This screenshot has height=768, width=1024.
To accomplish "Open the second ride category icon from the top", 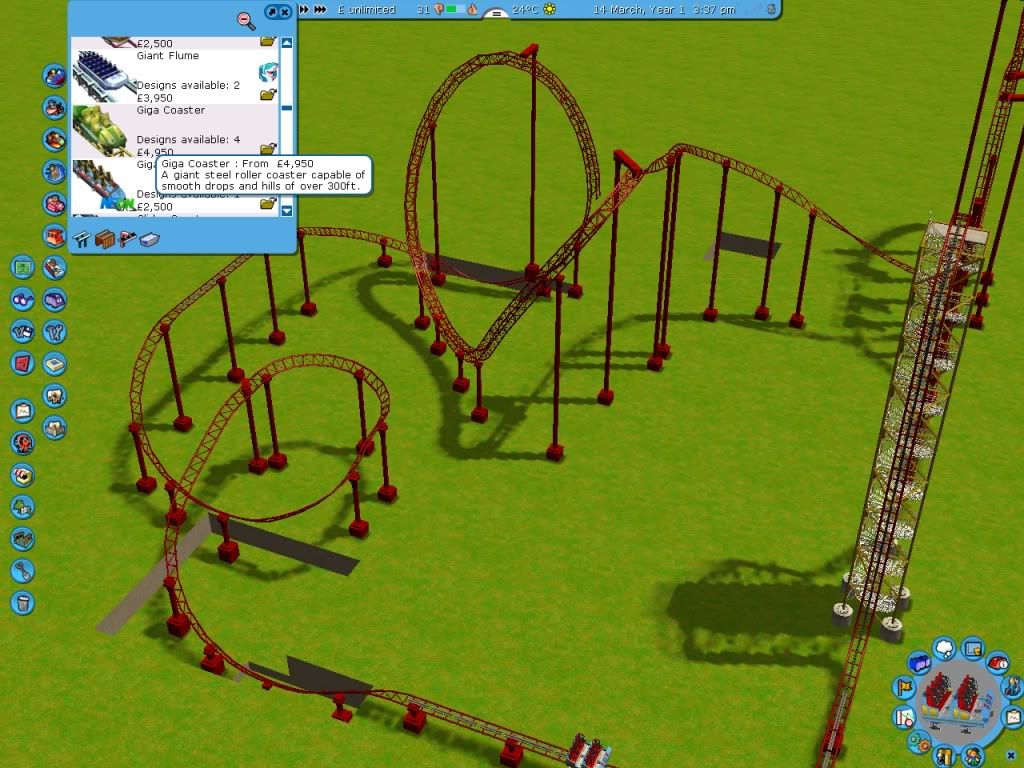I will pos(55,108).
